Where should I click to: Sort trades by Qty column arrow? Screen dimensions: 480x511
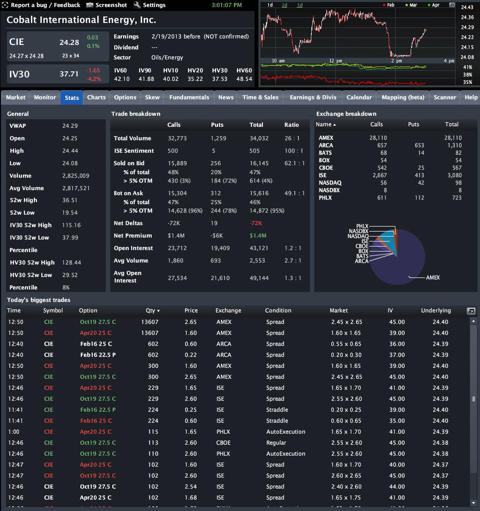[x=158, y=311]
